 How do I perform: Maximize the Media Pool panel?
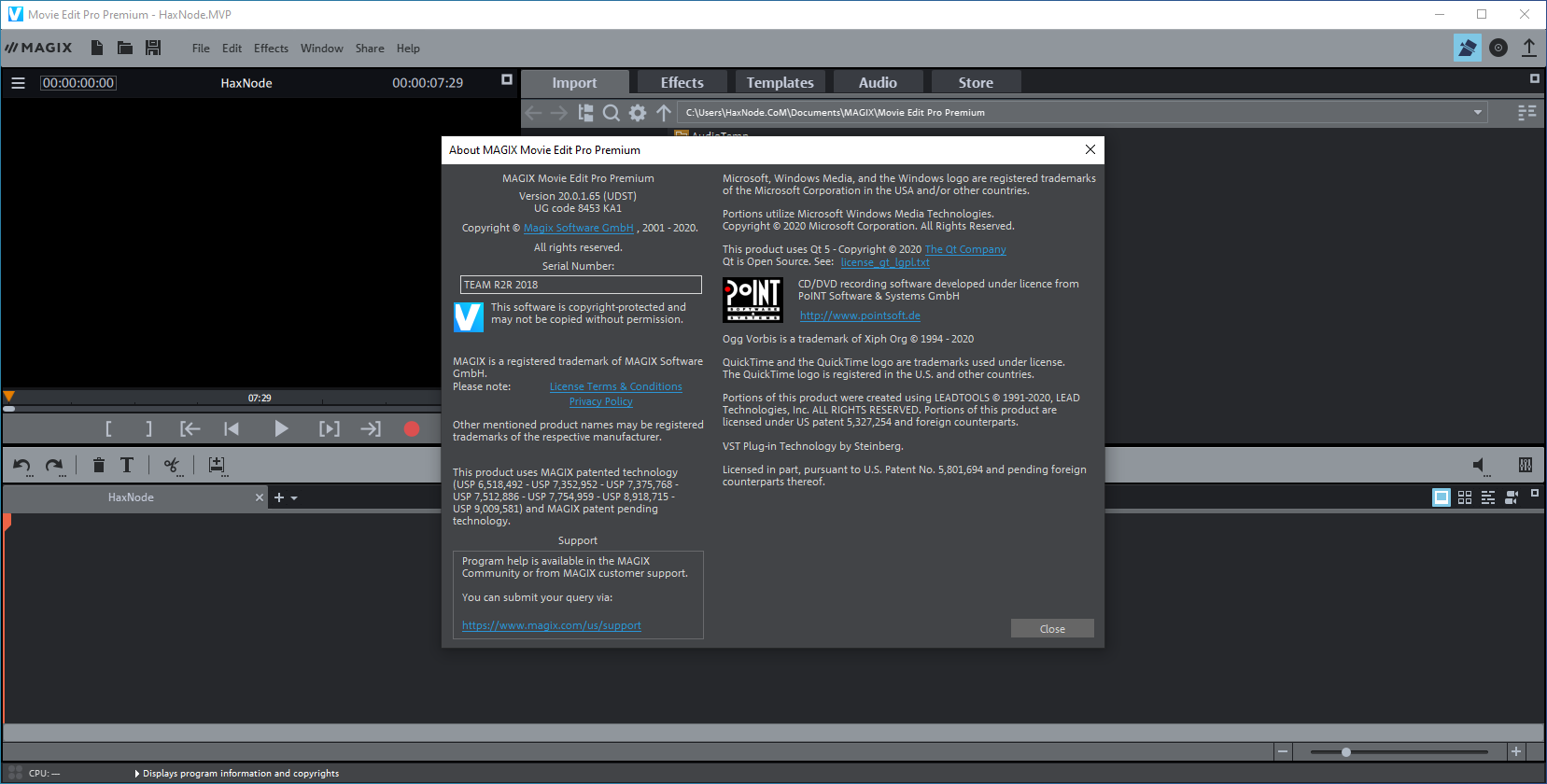(1534, 79)
